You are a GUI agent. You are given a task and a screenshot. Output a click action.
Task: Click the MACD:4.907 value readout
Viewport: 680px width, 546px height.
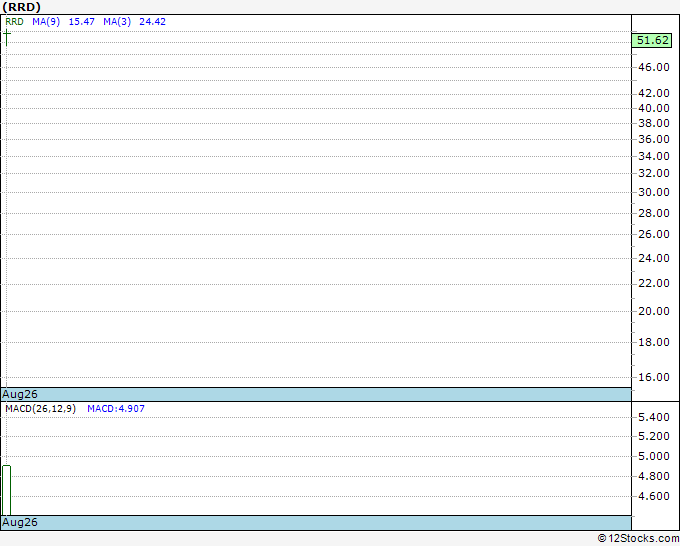116,409
